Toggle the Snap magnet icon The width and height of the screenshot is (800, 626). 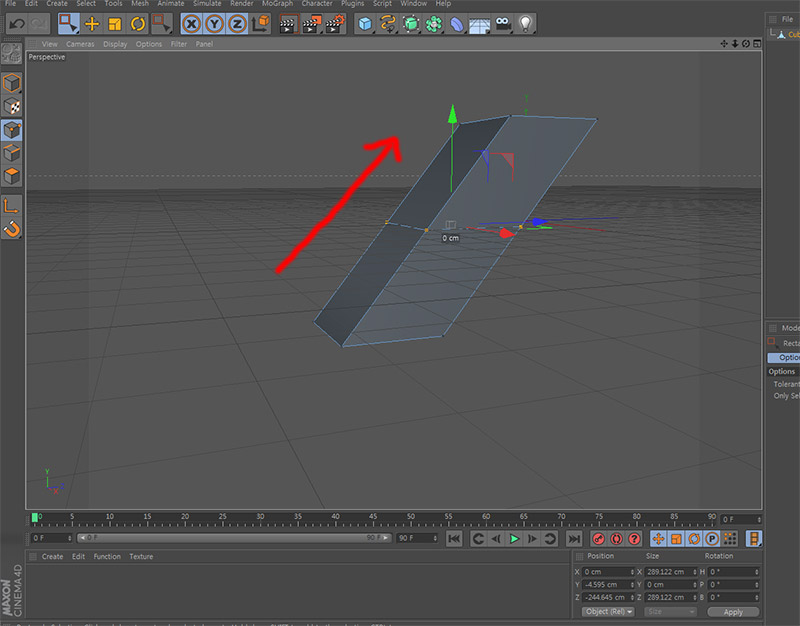tap(11, 230)
